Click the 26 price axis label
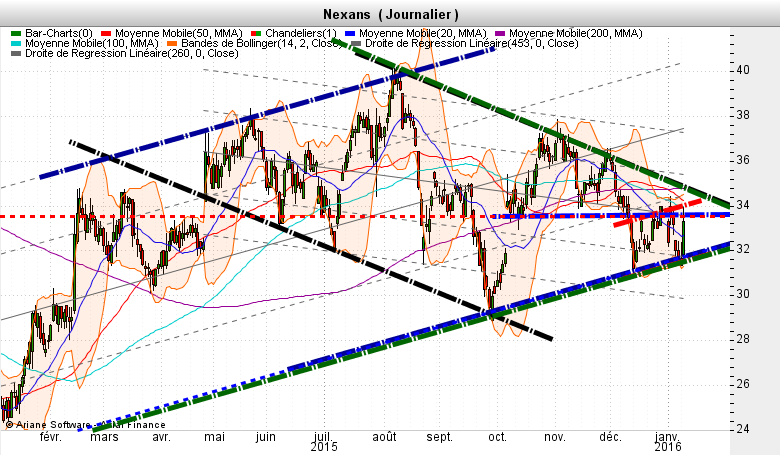The height and width of the screenshot is (455, 780). pos(743,383)
